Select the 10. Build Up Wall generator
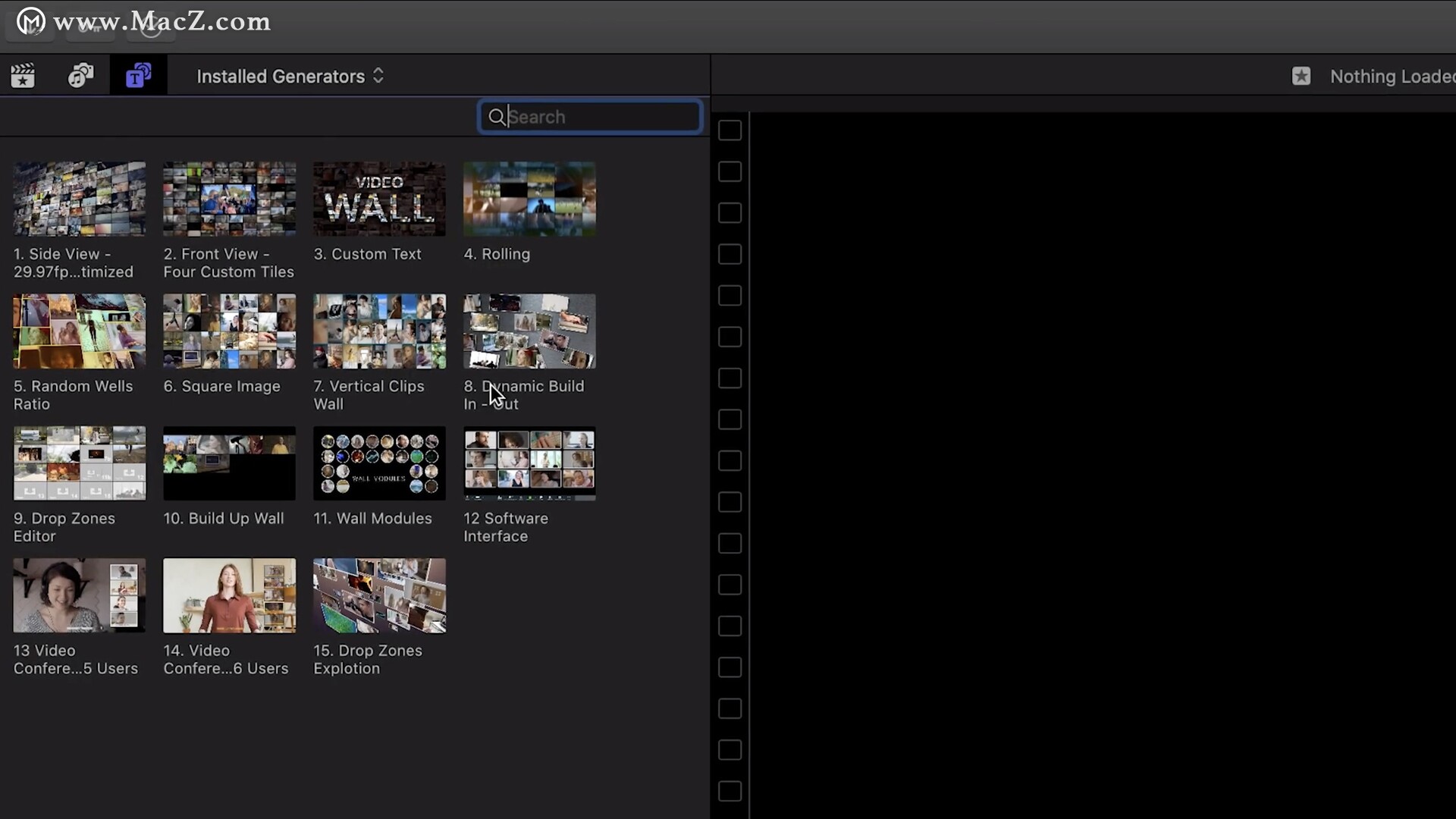 pyautogui.click(x=229, y=463)
